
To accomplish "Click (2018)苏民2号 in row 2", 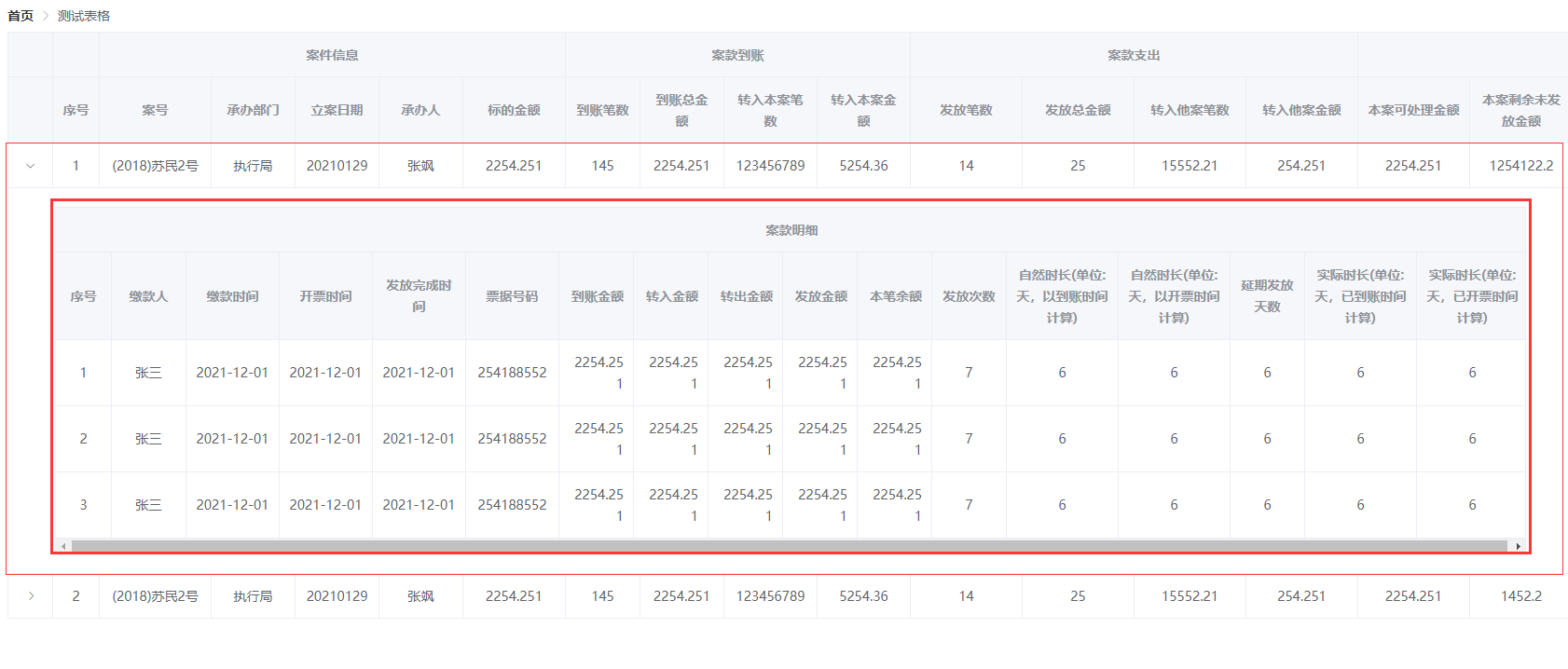I will click(155, 596).
